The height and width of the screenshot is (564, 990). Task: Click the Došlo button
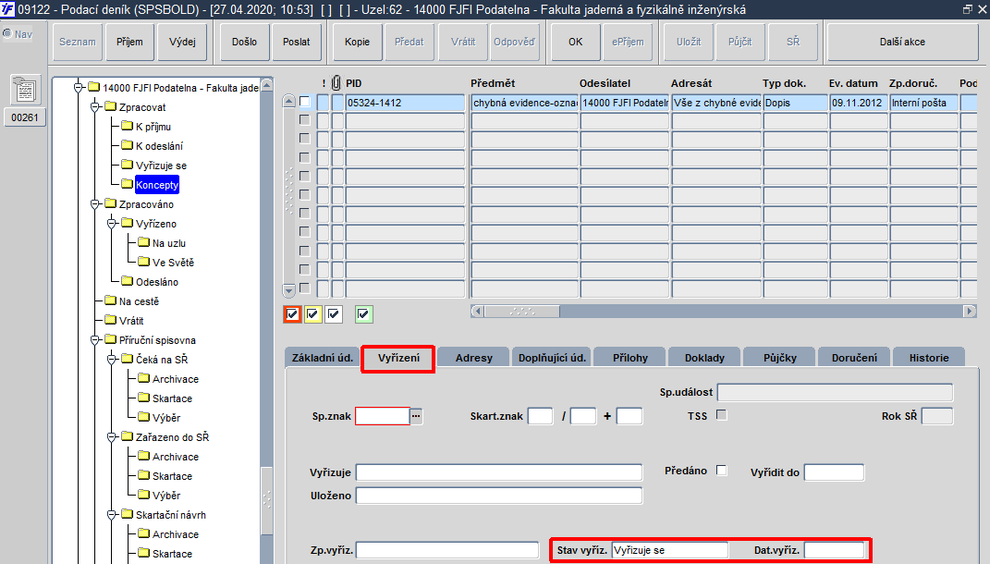244,42
